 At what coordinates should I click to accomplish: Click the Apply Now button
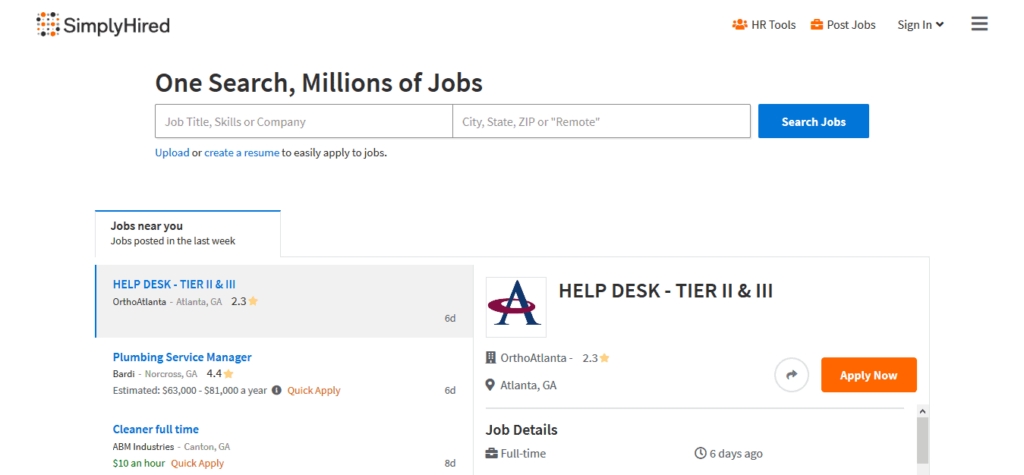tap(868, 375)
